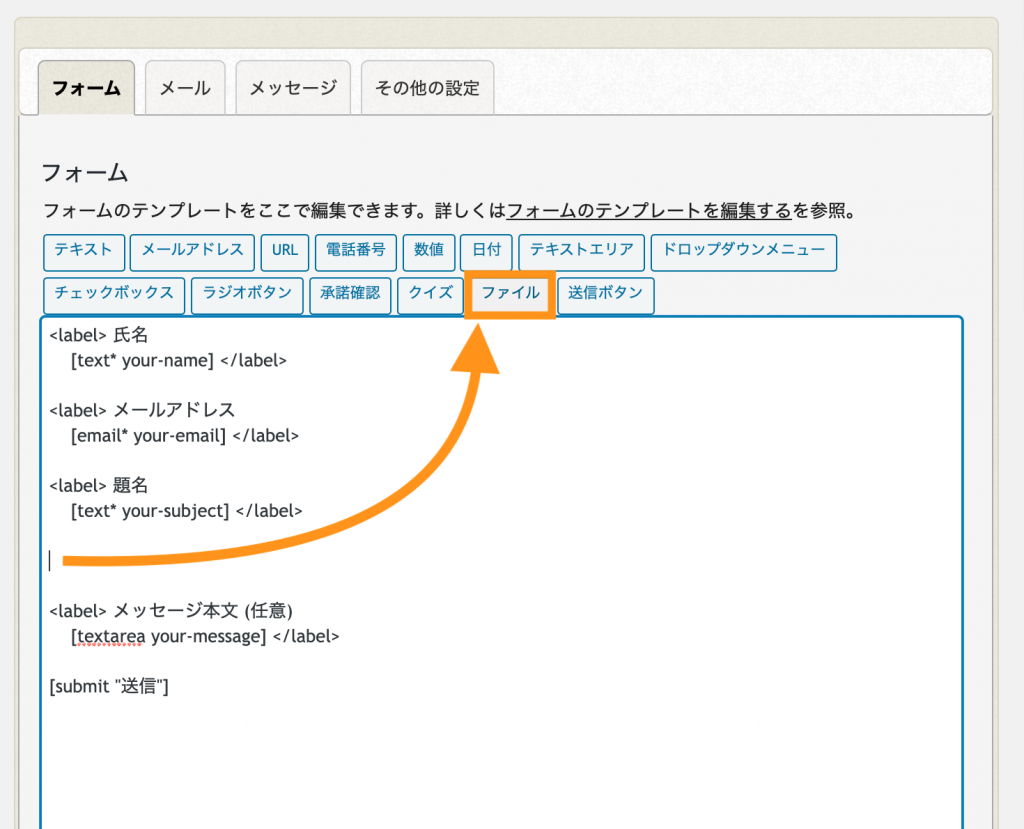Insert a 送信ボタン (submit) form tag
The width and height of the screenshot is (1024, 829).
click(x=605, y=296)
